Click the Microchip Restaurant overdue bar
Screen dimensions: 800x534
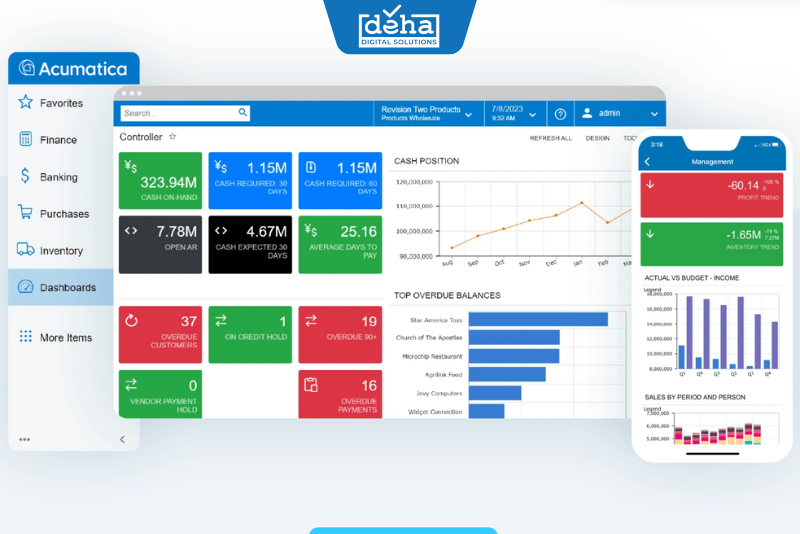click(x=514, y=356)
